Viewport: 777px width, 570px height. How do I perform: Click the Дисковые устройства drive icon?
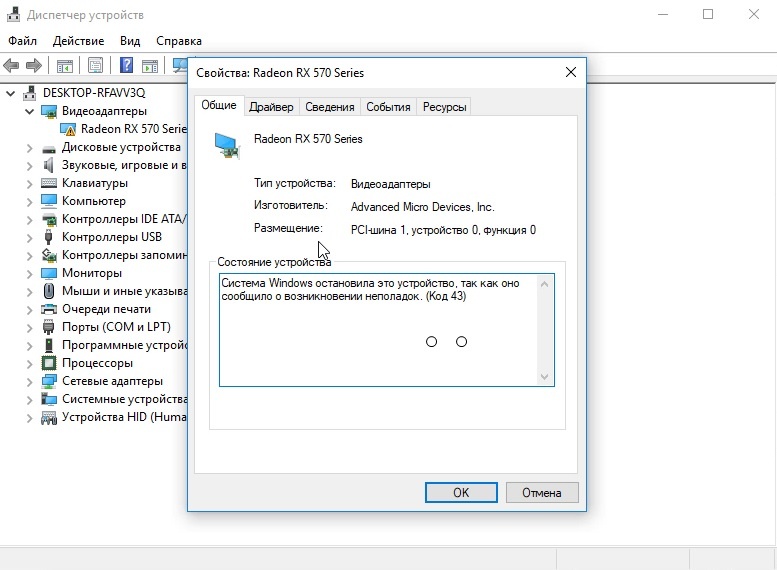tap(49, 148)
